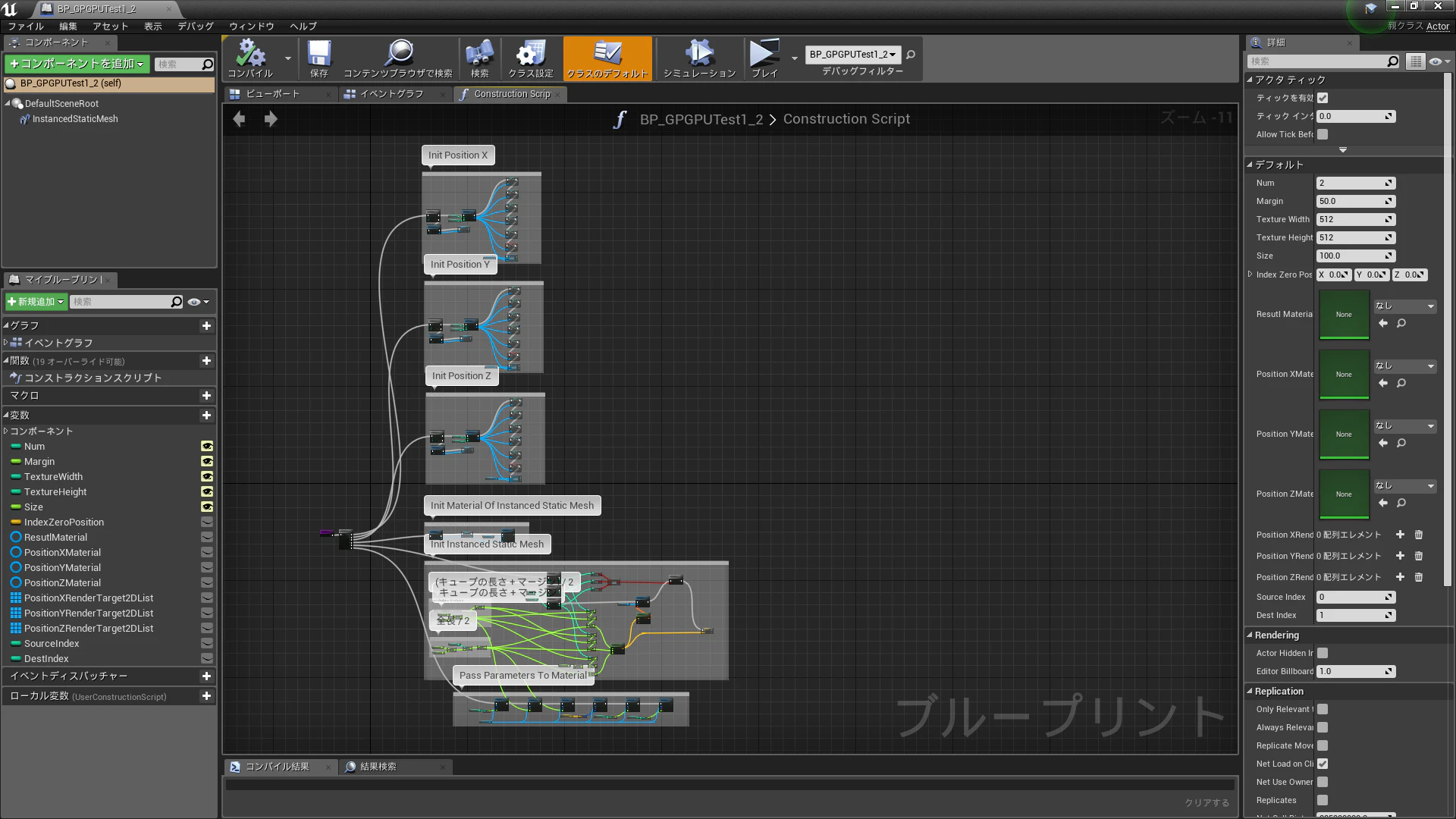Viewport: 1456px width, 819px height.
Task: Add element to Position YRender array
Action: pyautogui.click(x=1400, y=556)
